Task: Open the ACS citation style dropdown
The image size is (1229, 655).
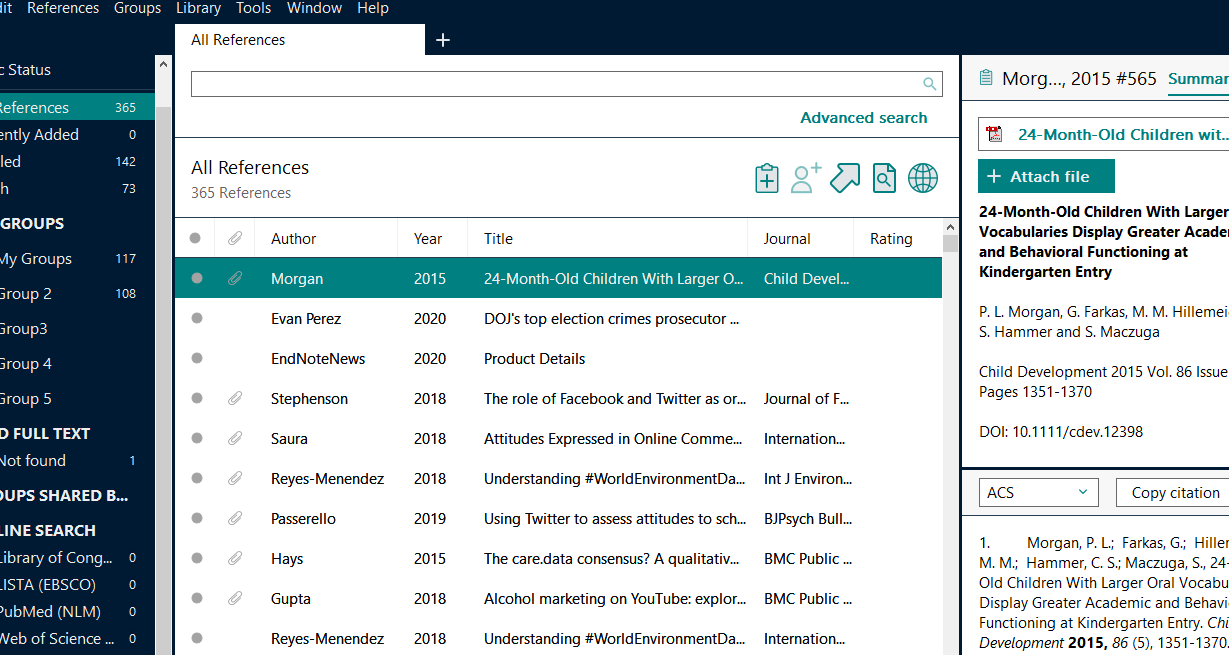Action: [1037, 492]
